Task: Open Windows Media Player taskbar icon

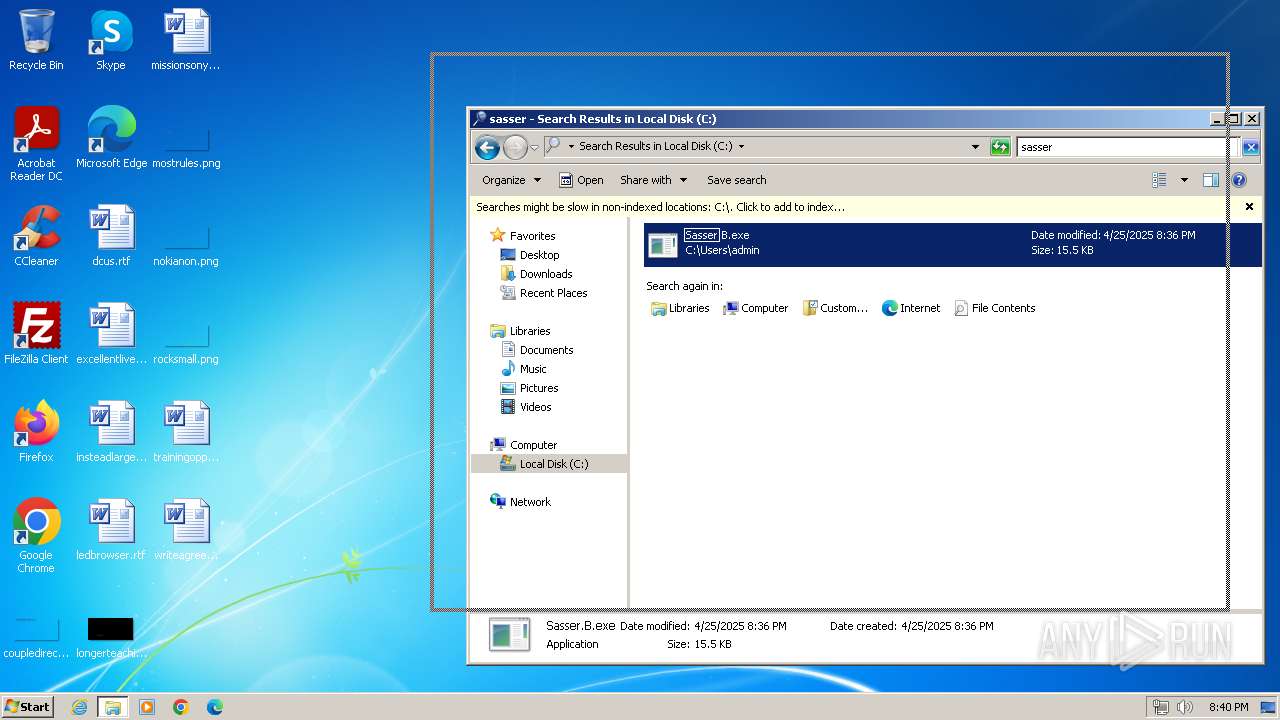Action: [147, 707]
